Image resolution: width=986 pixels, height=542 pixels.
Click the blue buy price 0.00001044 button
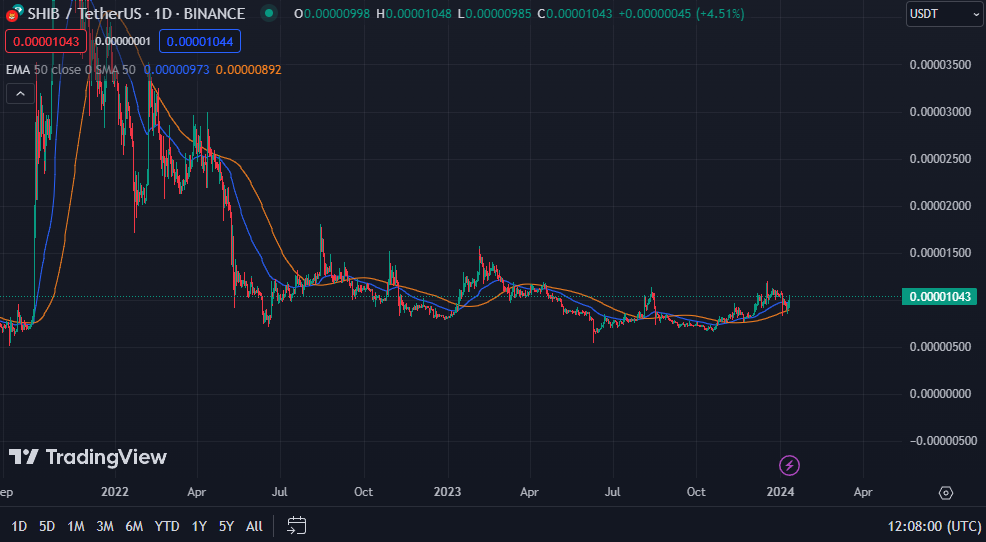click(200, 41)
